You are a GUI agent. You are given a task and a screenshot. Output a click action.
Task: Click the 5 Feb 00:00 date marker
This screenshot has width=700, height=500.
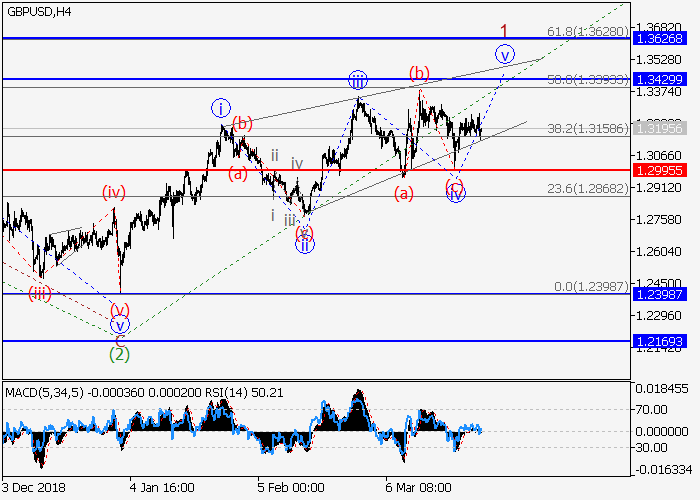click(x=289, y=489)
